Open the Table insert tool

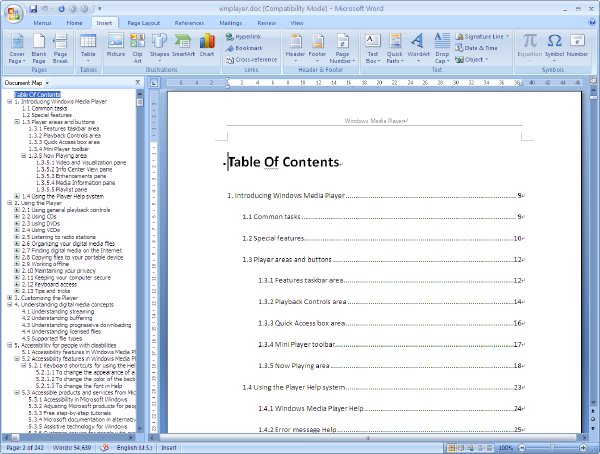point(88,49)
